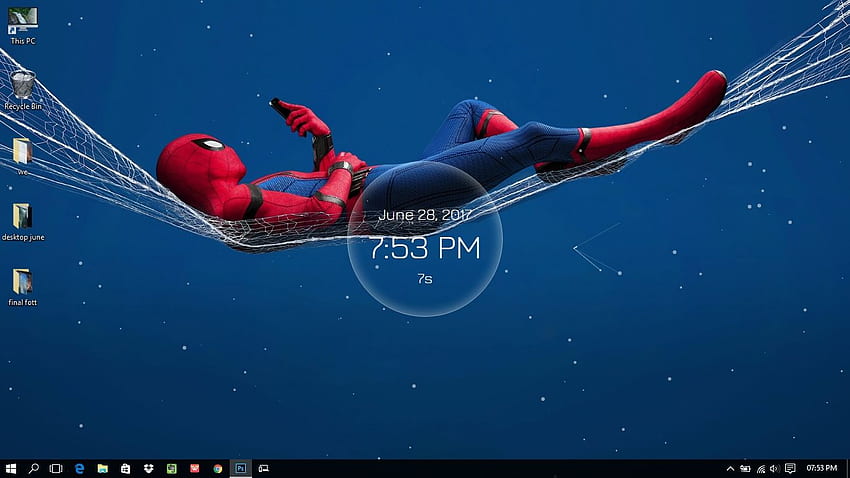This screenshot has height=478, width=850.
Task: Open the Microsoft Store taskbar icon
Action: coord(125,469)
